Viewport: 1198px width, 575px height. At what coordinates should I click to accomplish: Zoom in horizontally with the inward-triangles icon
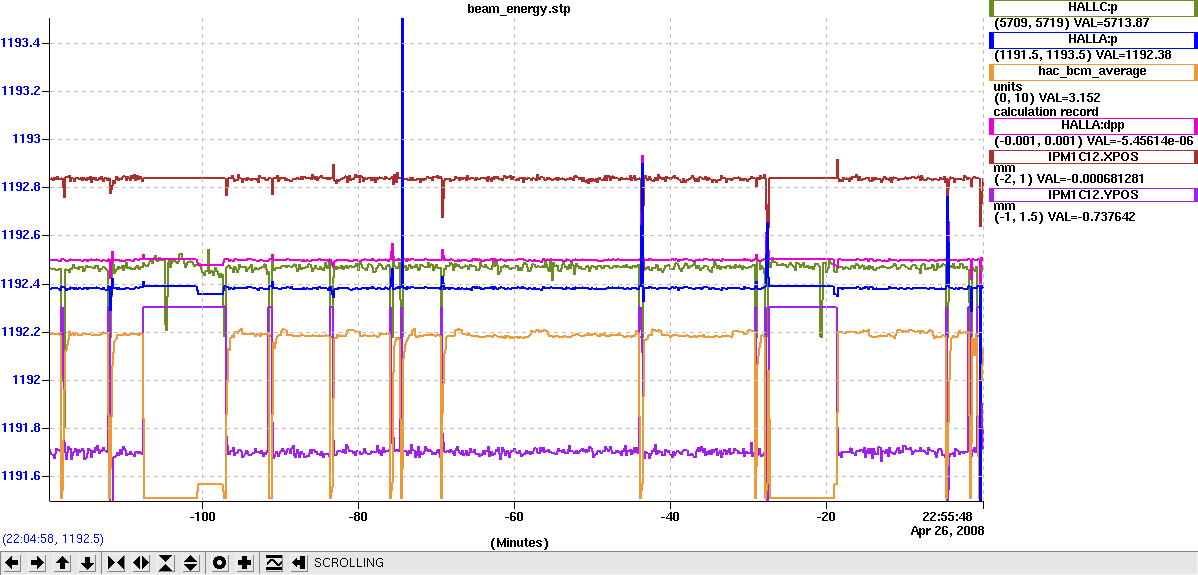pos(116,563)
